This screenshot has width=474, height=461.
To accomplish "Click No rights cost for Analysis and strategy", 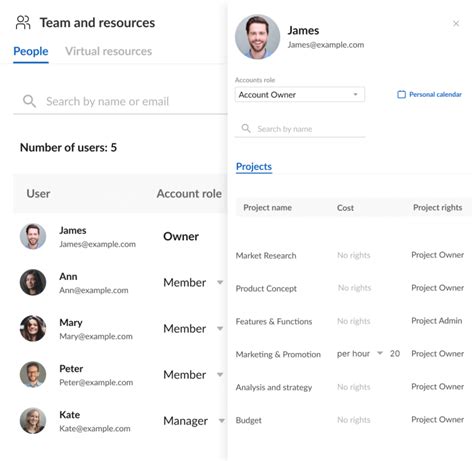I will [x=354, y=387].
